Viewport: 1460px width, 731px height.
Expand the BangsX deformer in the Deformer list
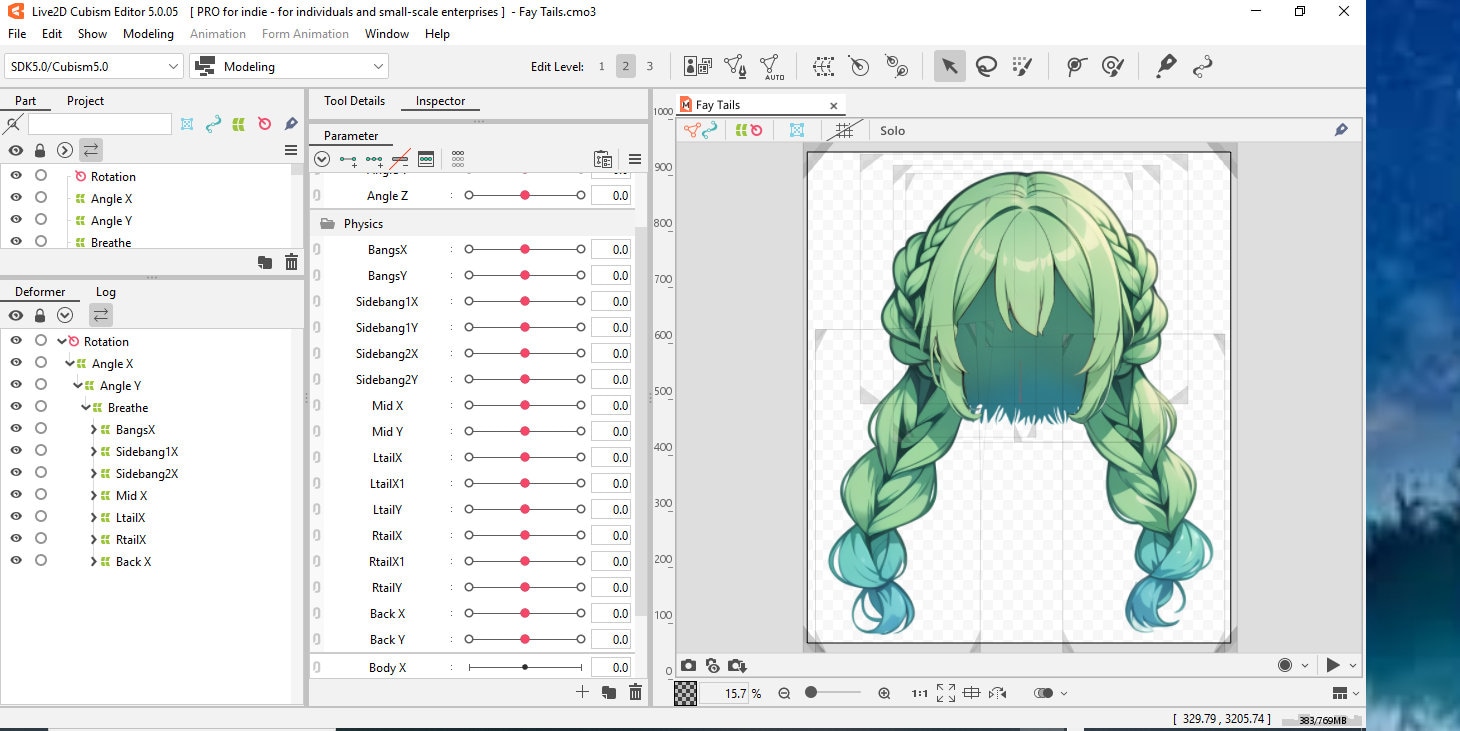(x=93, y=429)
